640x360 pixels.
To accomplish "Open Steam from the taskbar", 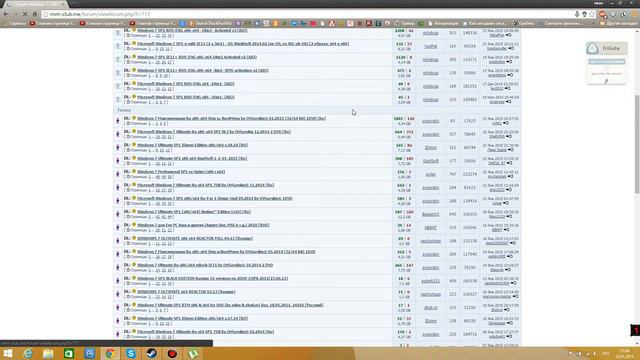I will point(151,353).
